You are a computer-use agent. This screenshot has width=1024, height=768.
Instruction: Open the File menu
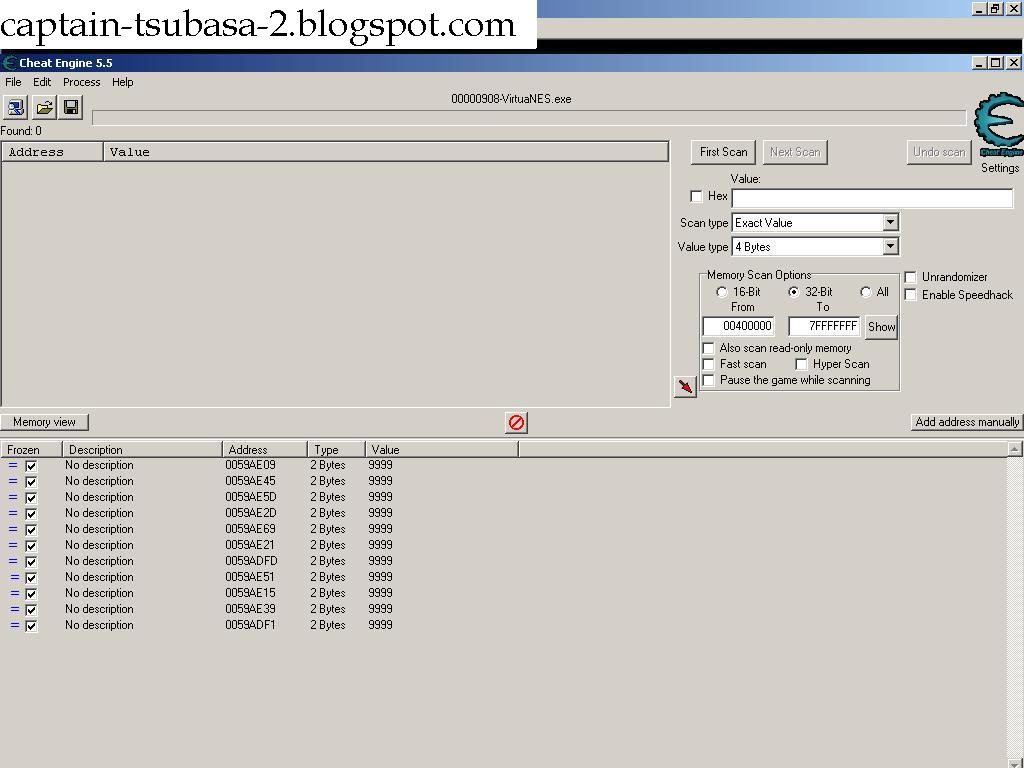[13, 82]
